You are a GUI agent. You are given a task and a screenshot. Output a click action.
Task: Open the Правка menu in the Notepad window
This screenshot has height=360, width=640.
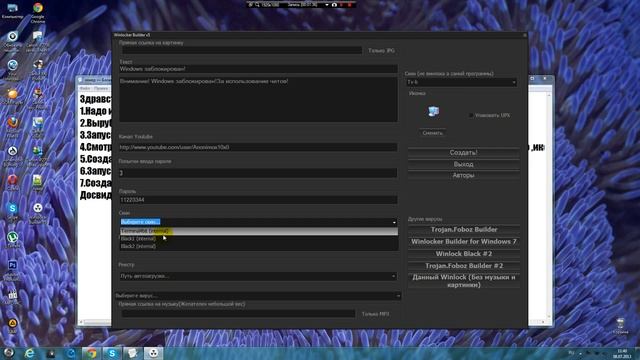[x=100, y=88]
